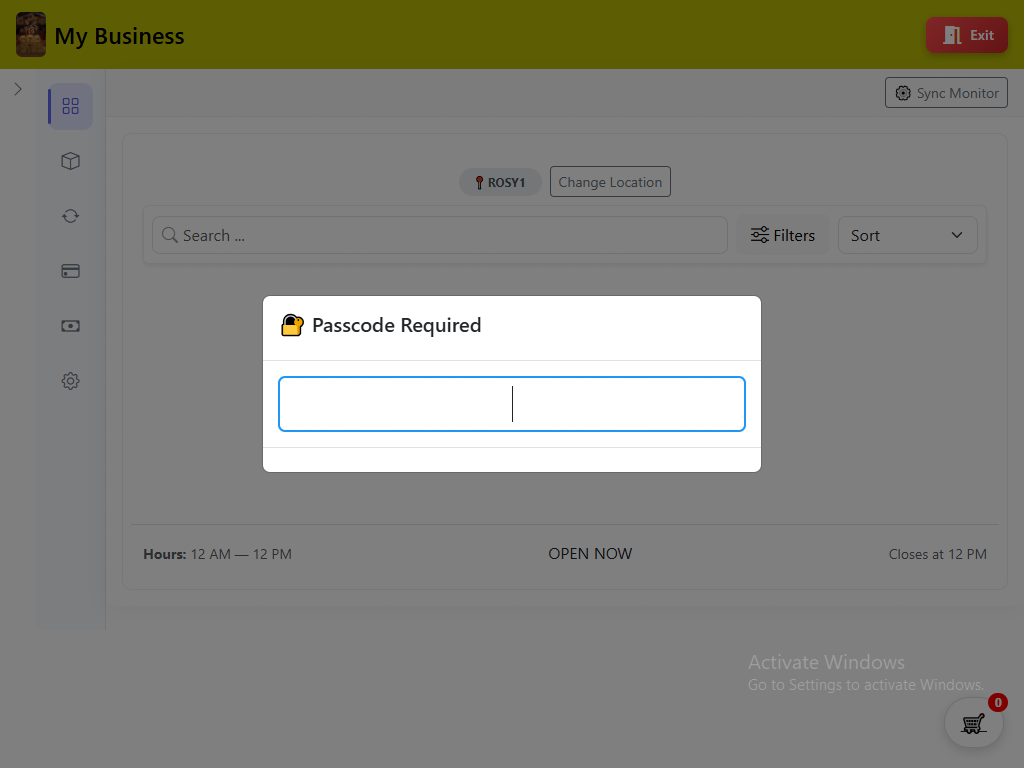Focus the passcode input field
This screenshot has height=768, width=1024.
512,404
